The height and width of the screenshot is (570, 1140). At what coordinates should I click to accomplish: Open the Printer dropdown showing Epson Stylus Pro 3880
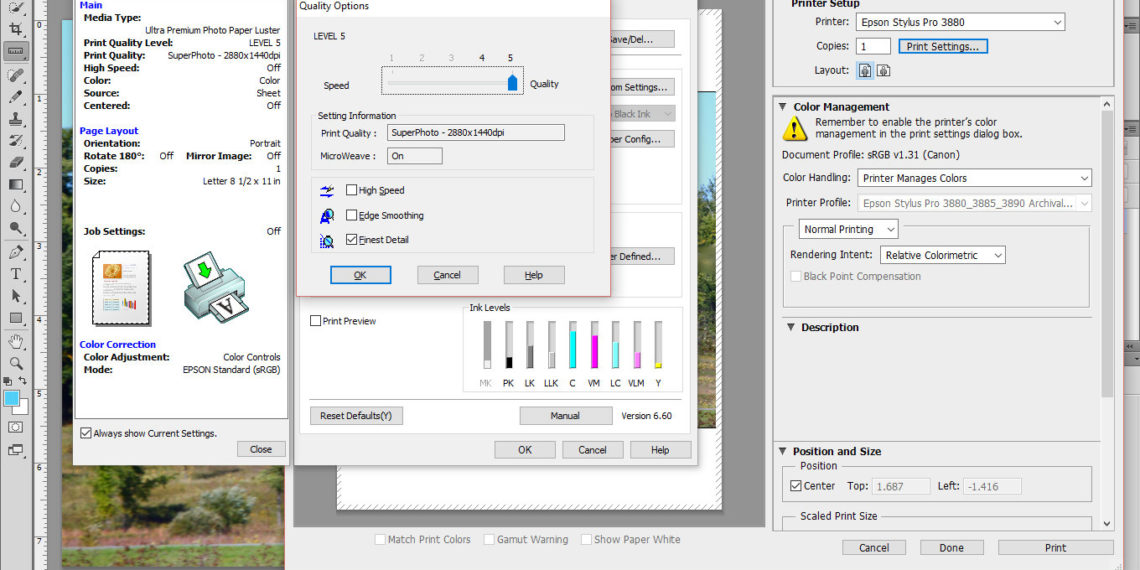960,23
